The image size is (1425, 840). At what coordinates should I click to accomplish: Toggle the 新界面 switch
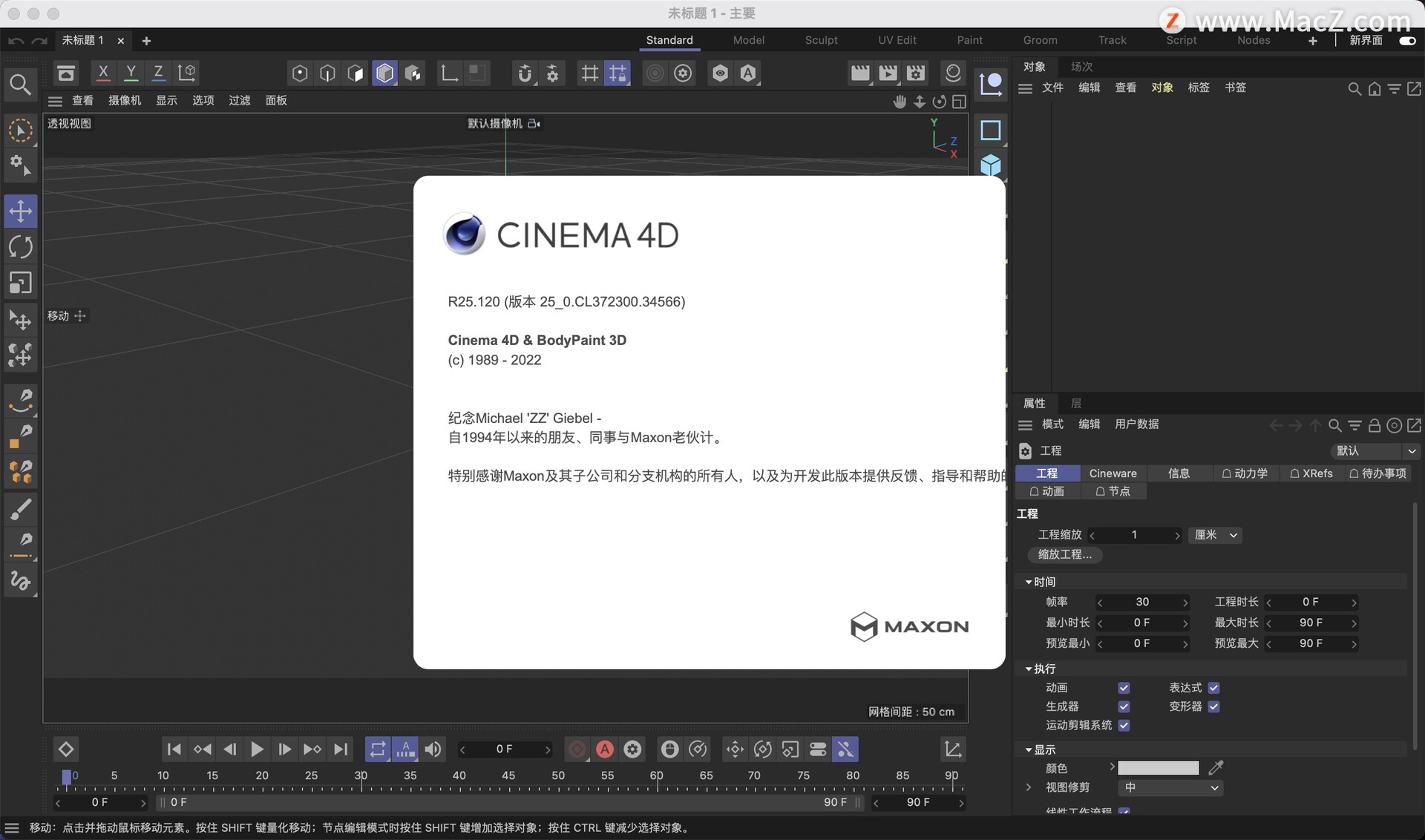pyautogui.click(x=1407, y=41)
